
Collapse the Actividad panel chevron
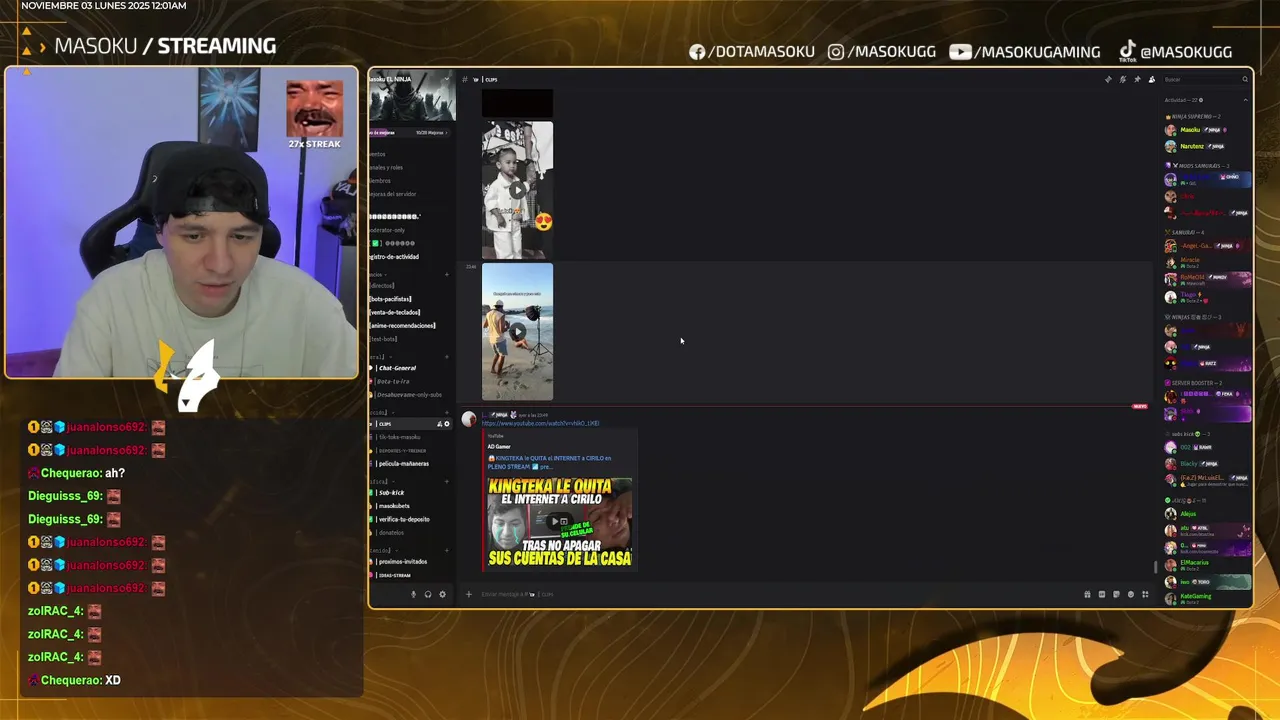click(1245, 100)
